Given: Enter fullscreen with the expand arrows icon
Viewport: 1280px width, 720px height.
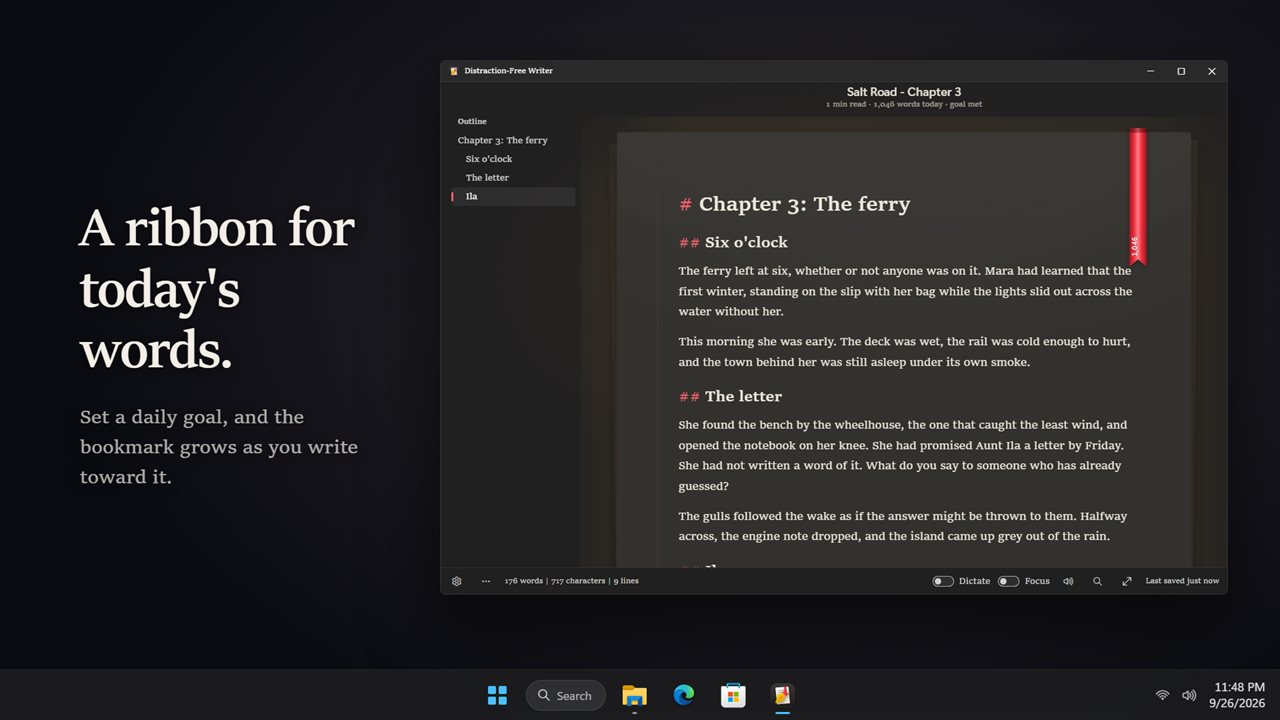Looking at the screenshot, I should 1127,581.
